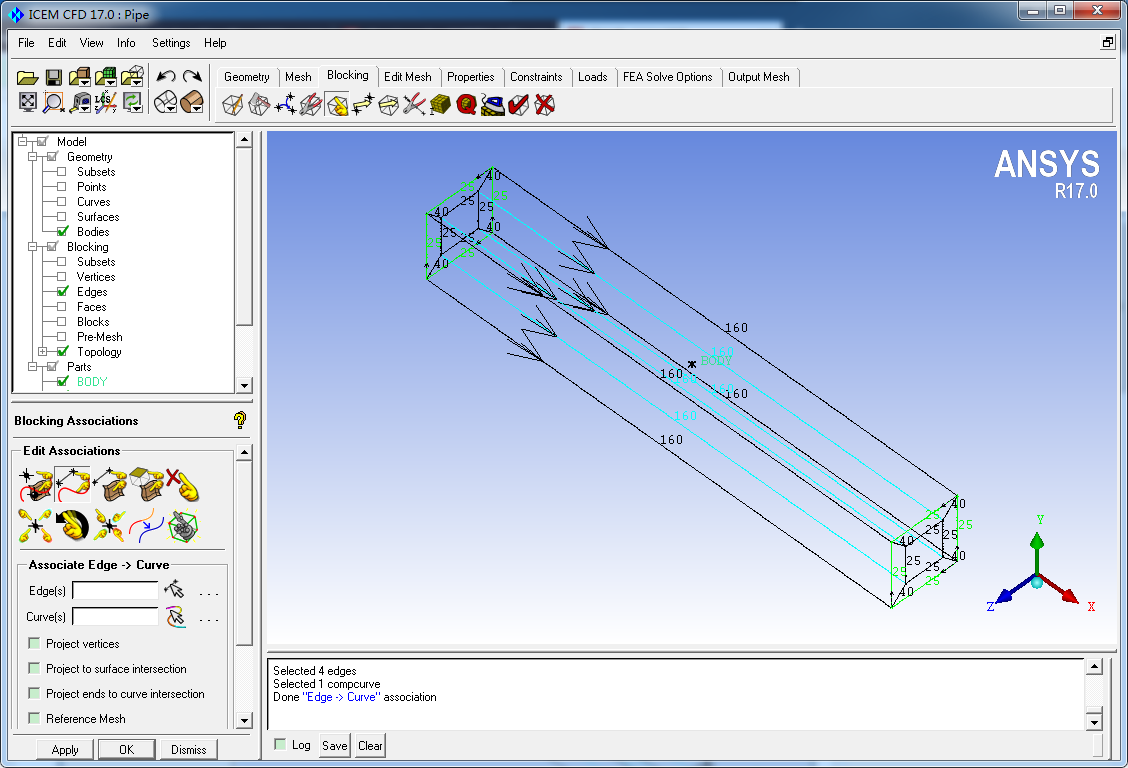Expand the Topology tree node
The image size is (1128, 768).
42,352
